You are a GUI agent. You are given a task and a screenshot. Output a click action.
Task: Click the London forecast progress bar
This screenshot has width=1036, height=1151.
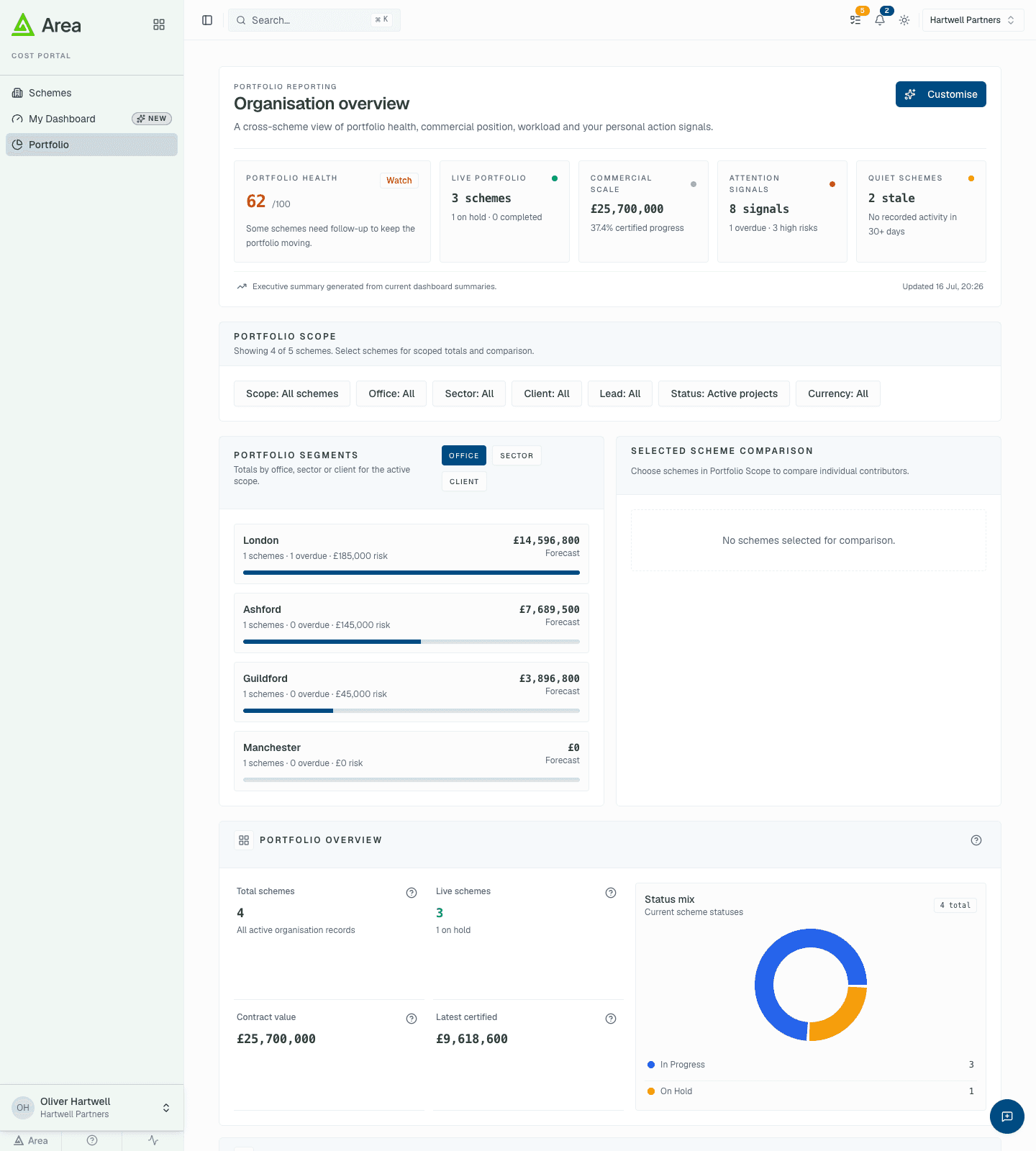[x=412, y=573]
